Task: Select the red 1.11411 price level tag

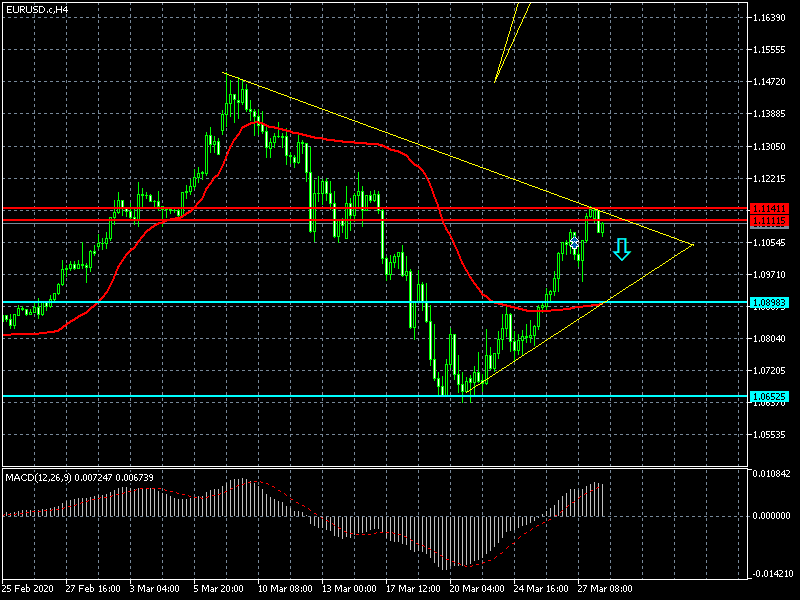Action: point(769,208)
